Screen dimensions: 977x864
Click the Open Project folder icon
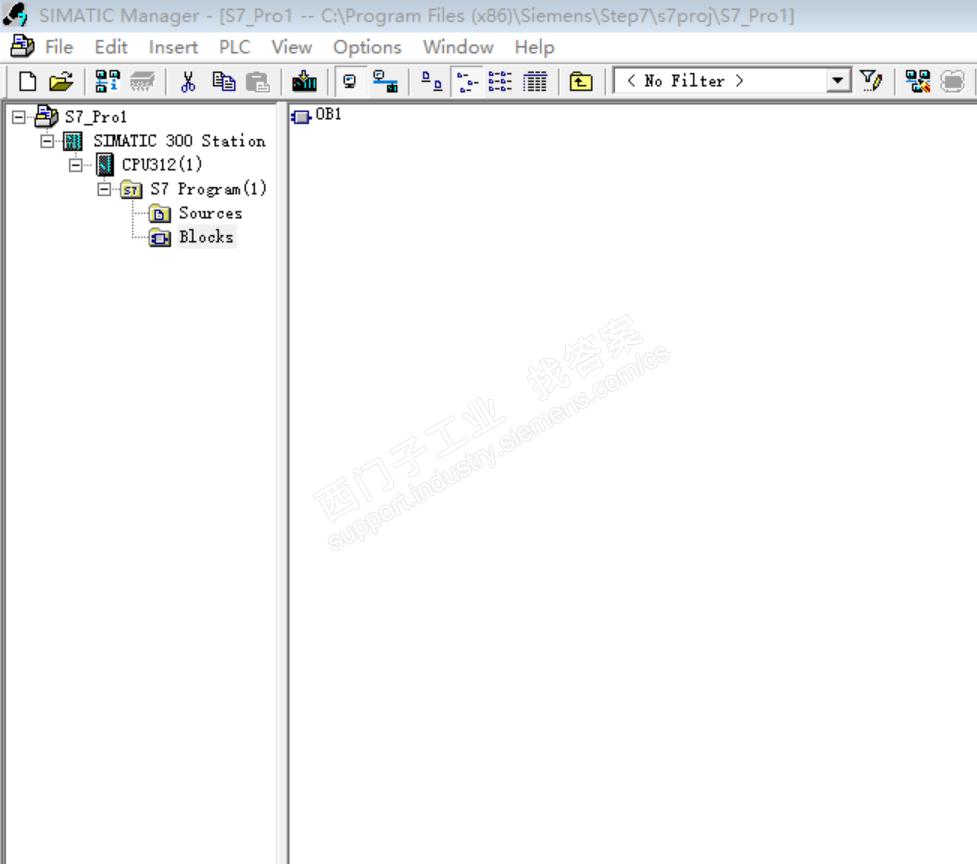[x=61, y=82]
